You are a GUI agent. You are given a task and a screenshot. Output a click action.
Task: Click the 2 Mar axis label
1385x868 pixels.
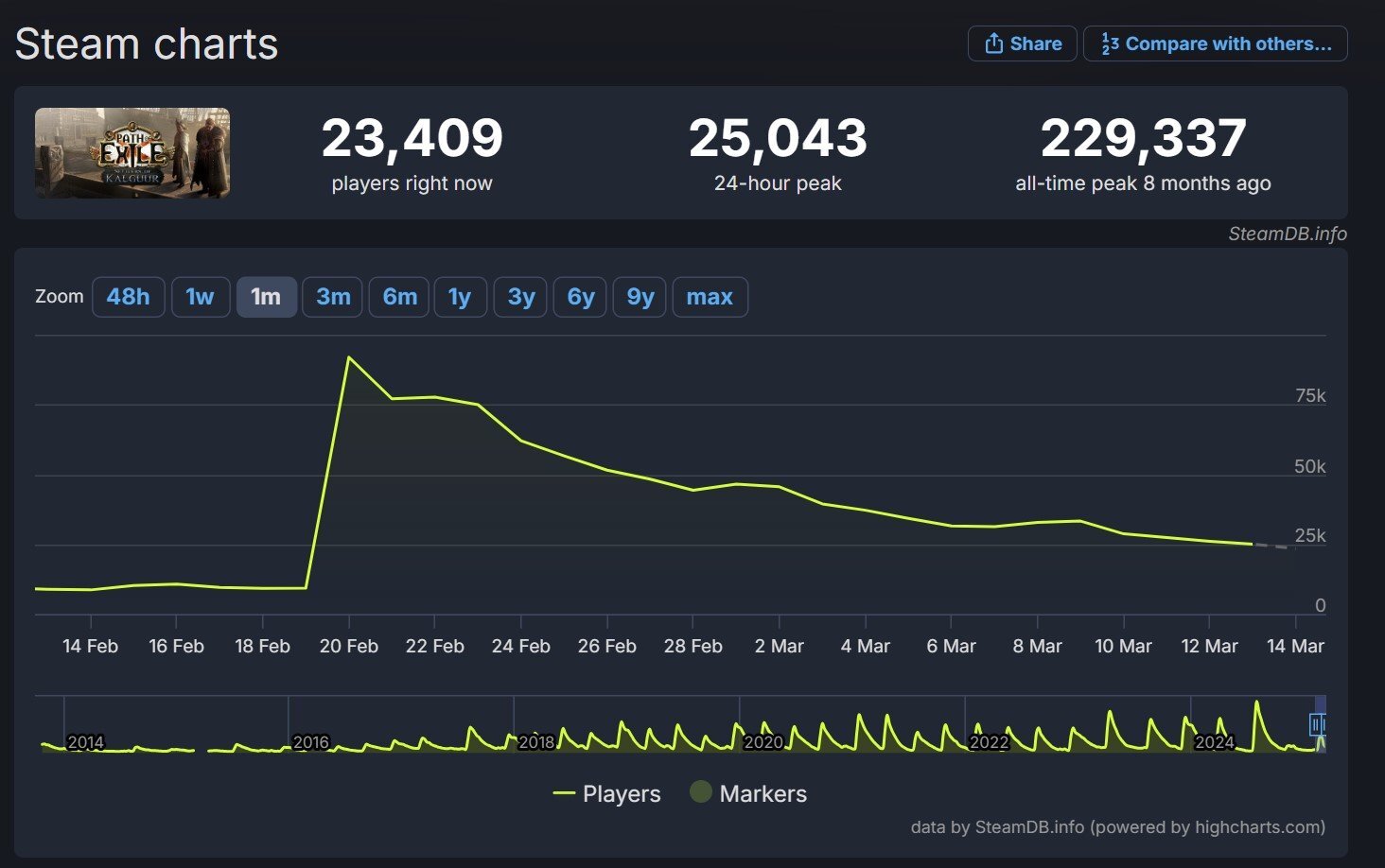coord(780,646)
